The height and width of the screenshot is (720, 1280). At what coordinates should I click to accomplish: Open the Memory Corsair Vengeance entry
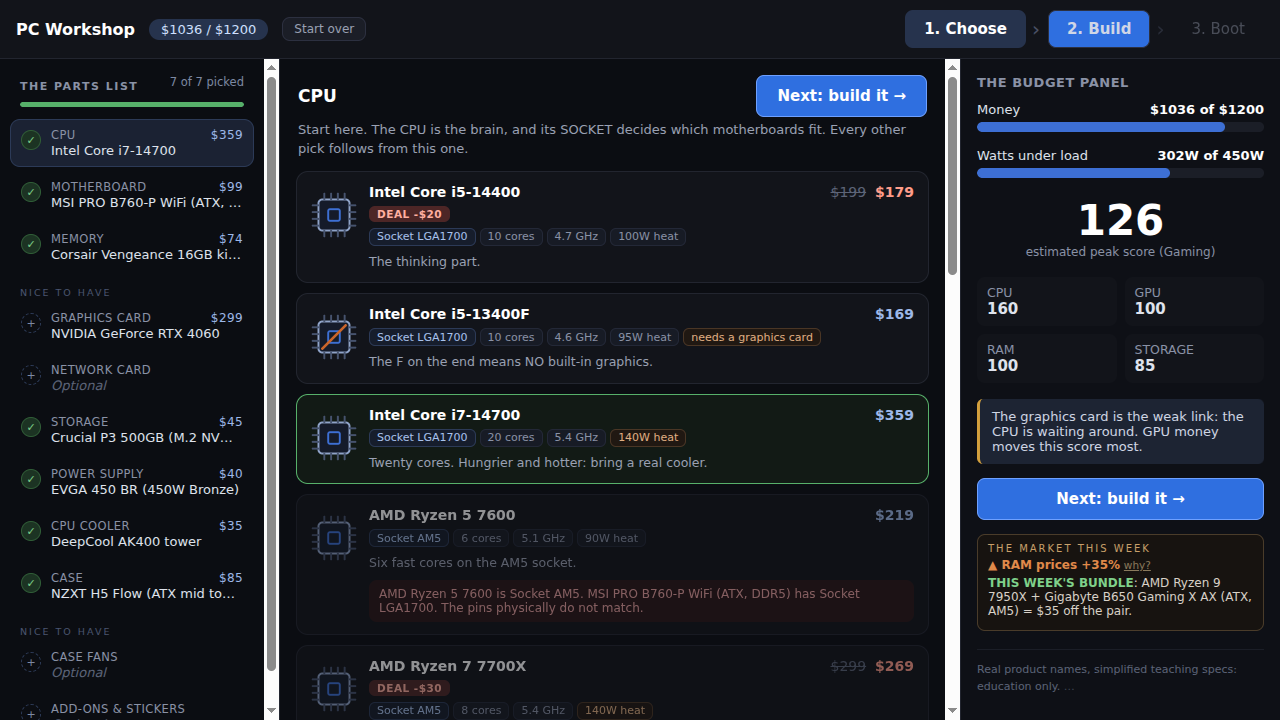click(x=132, y=247)
